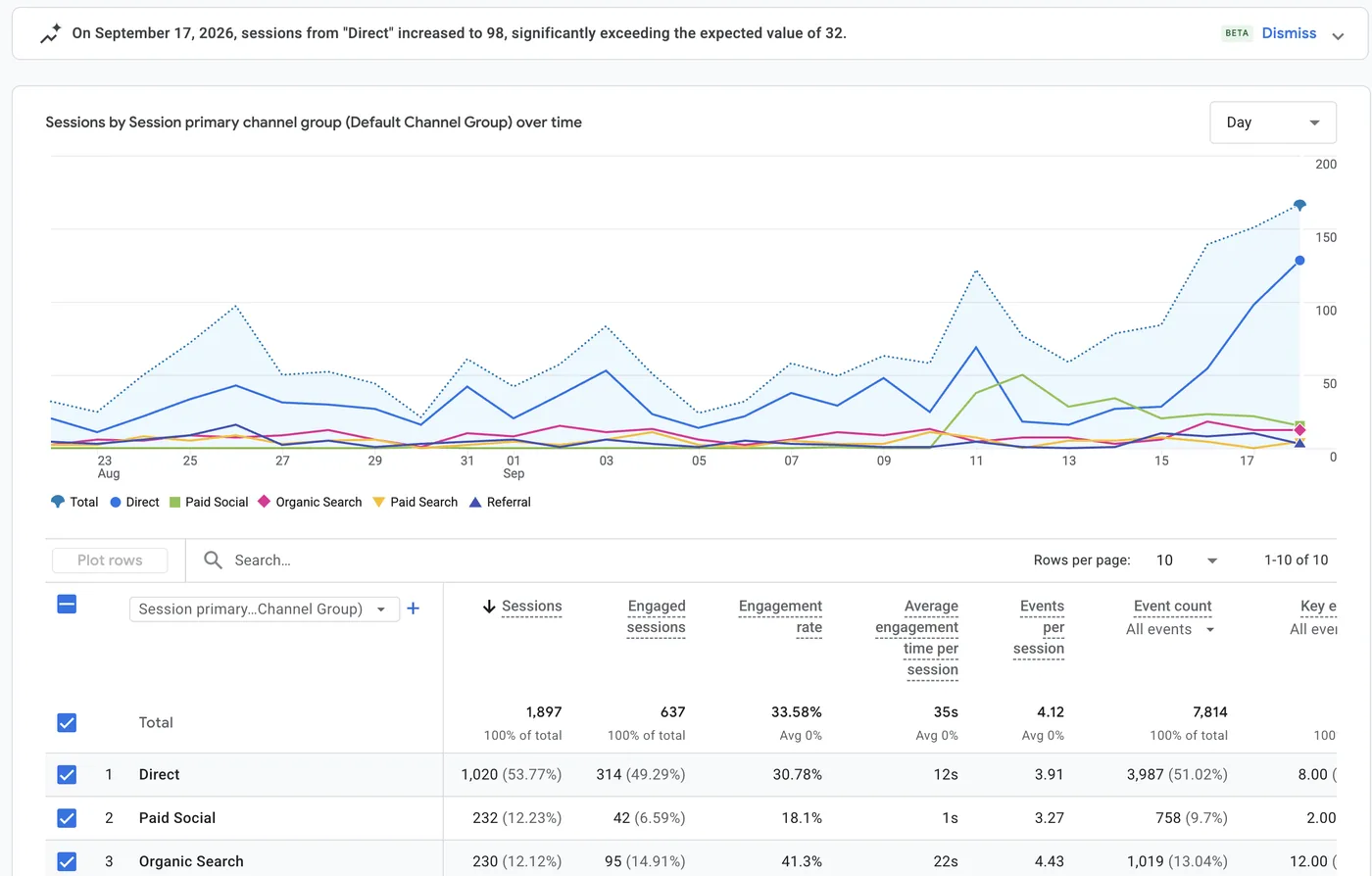Open the Event count All events dropdown
Viewport: 1372px width, 876px height.
1171,629
